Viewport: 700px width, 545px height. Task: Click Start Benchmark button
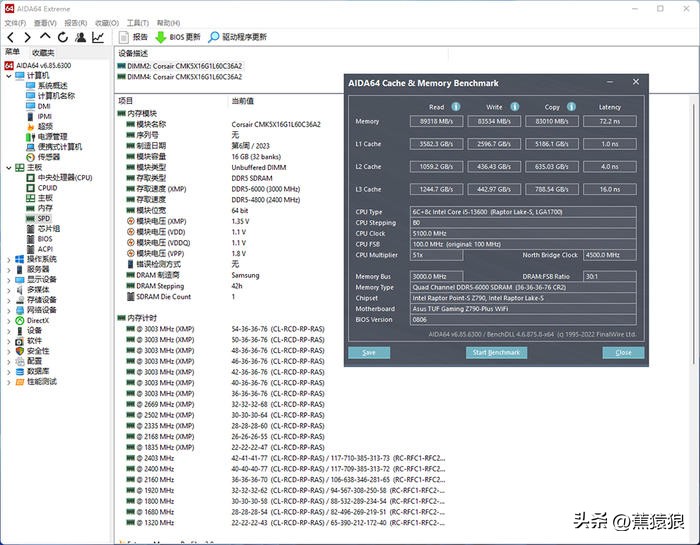[496, 353]
